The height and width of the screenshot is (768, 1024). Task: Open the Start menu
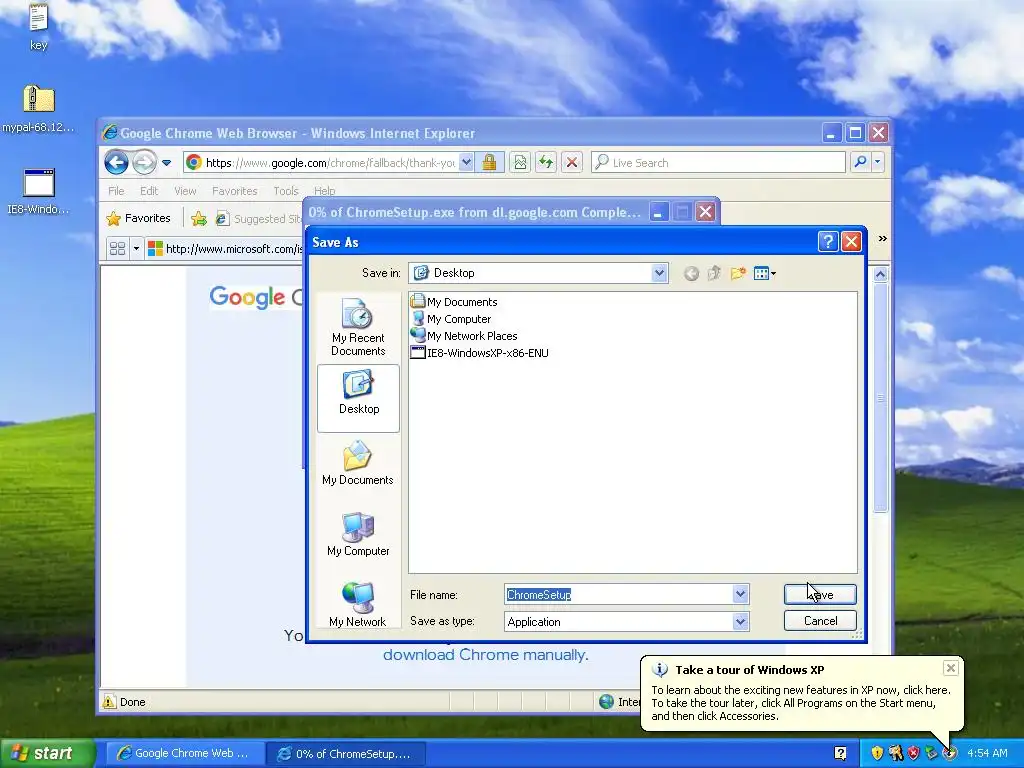(x=47, y=753)
